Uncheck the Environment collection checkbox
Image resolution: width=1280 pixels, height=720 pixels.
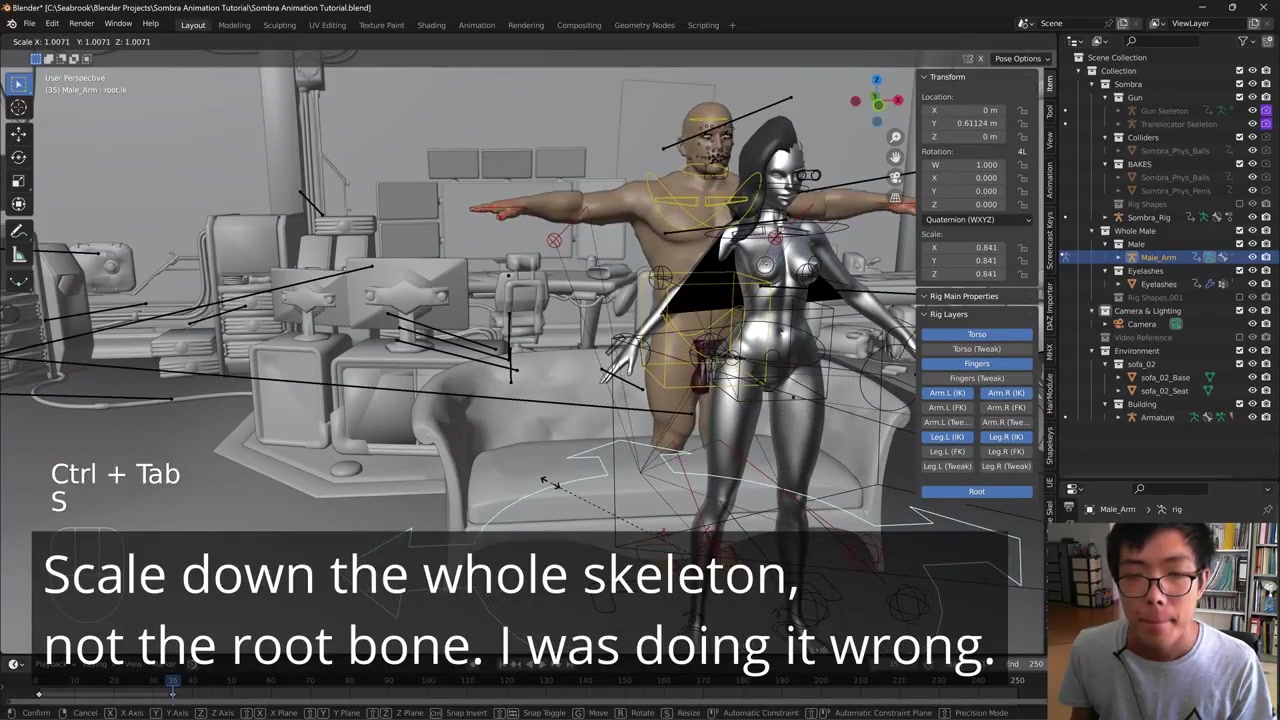click(x=1239, y=351)
